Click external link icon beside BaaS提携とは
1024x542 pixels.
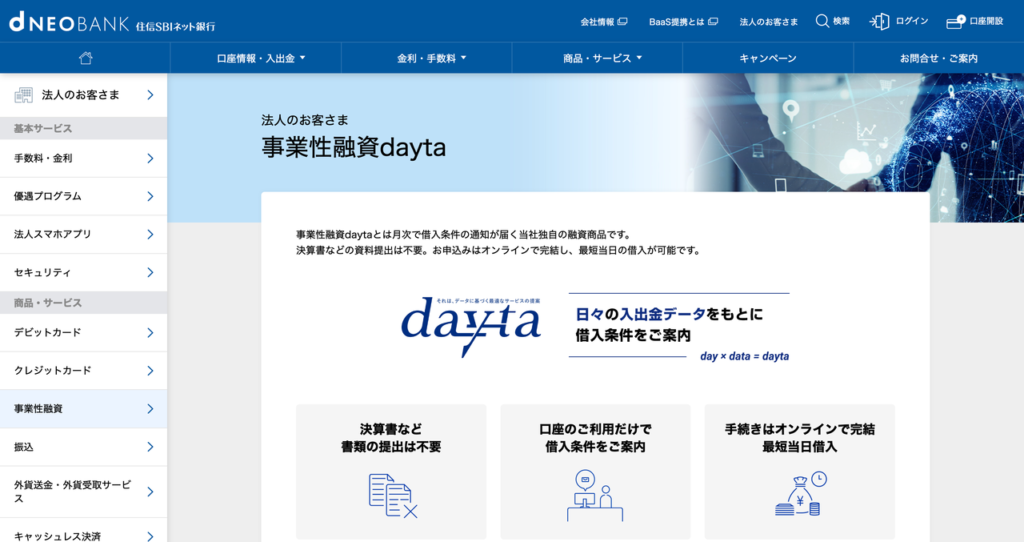(x=713, y=22)
